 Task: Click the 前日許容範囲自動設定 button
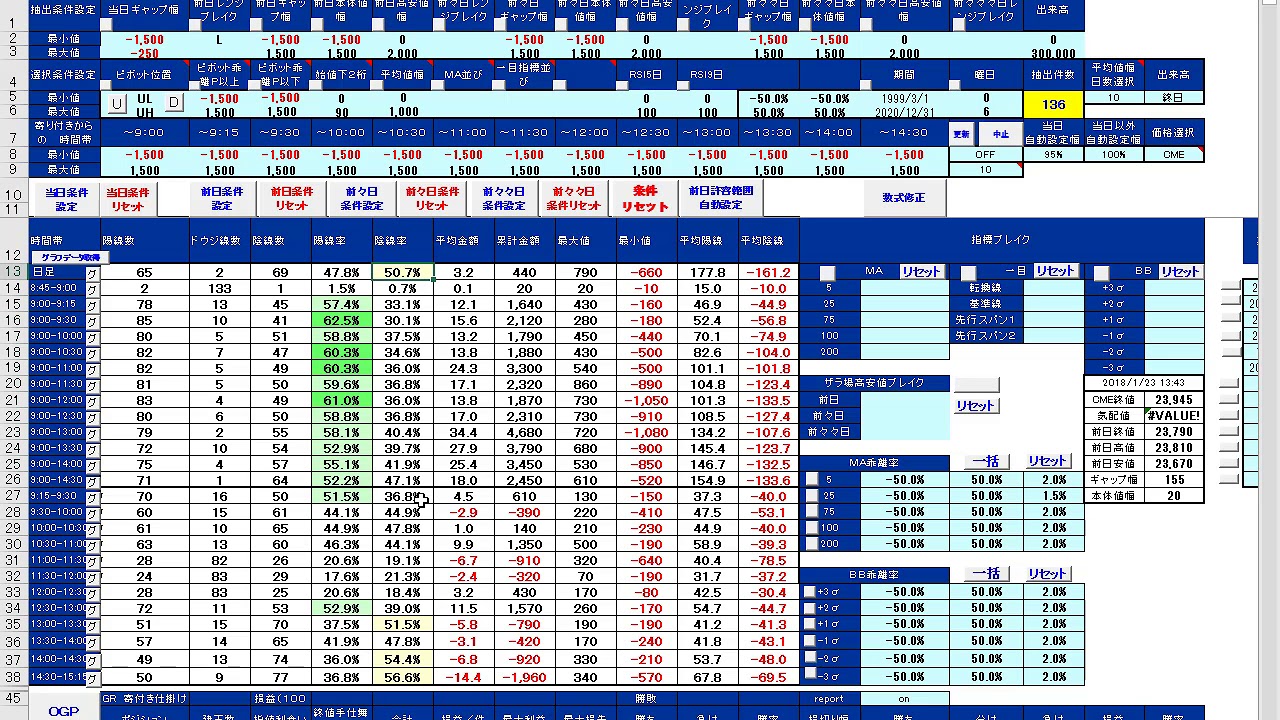click(x=721, y=198)
